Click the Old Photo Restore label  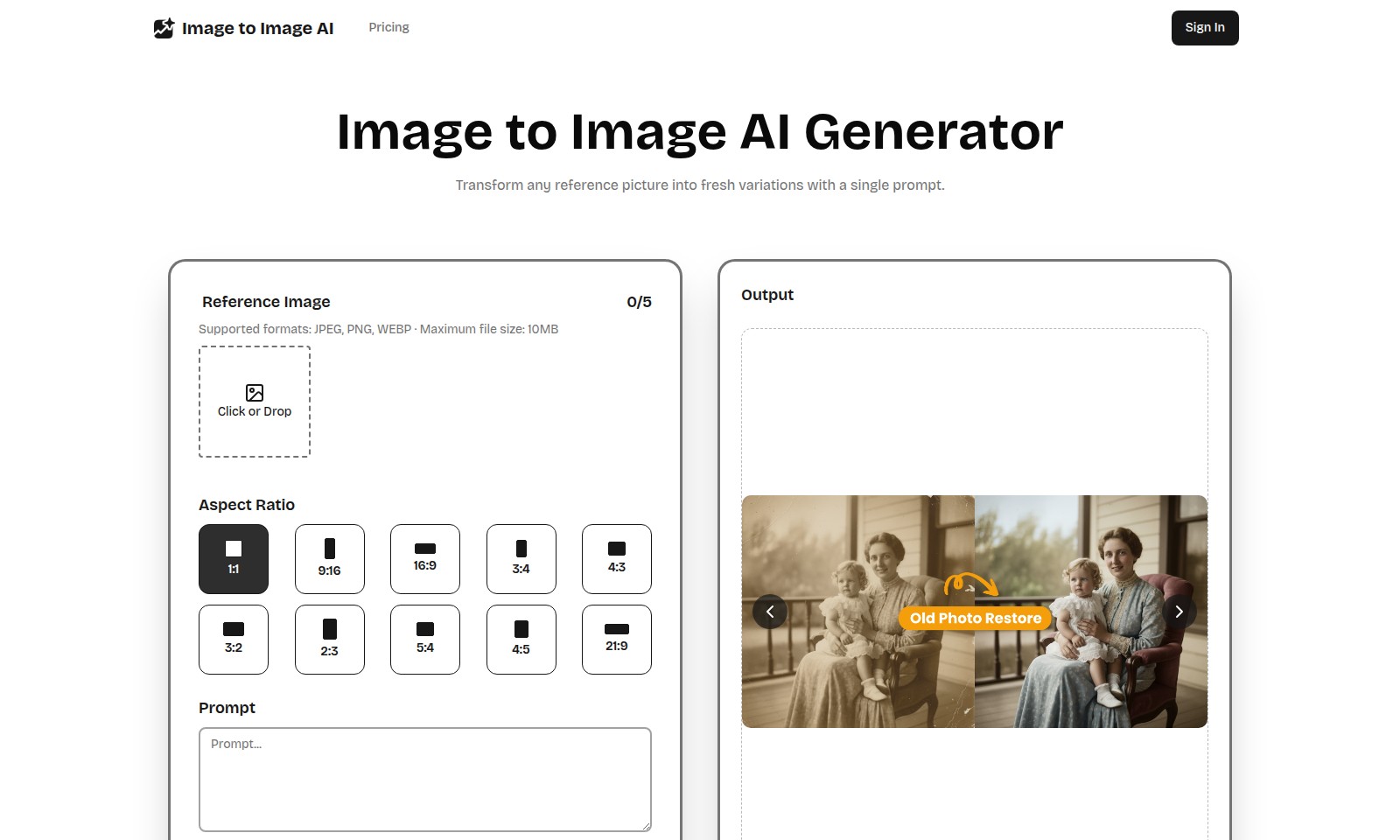tap(976, 618)
